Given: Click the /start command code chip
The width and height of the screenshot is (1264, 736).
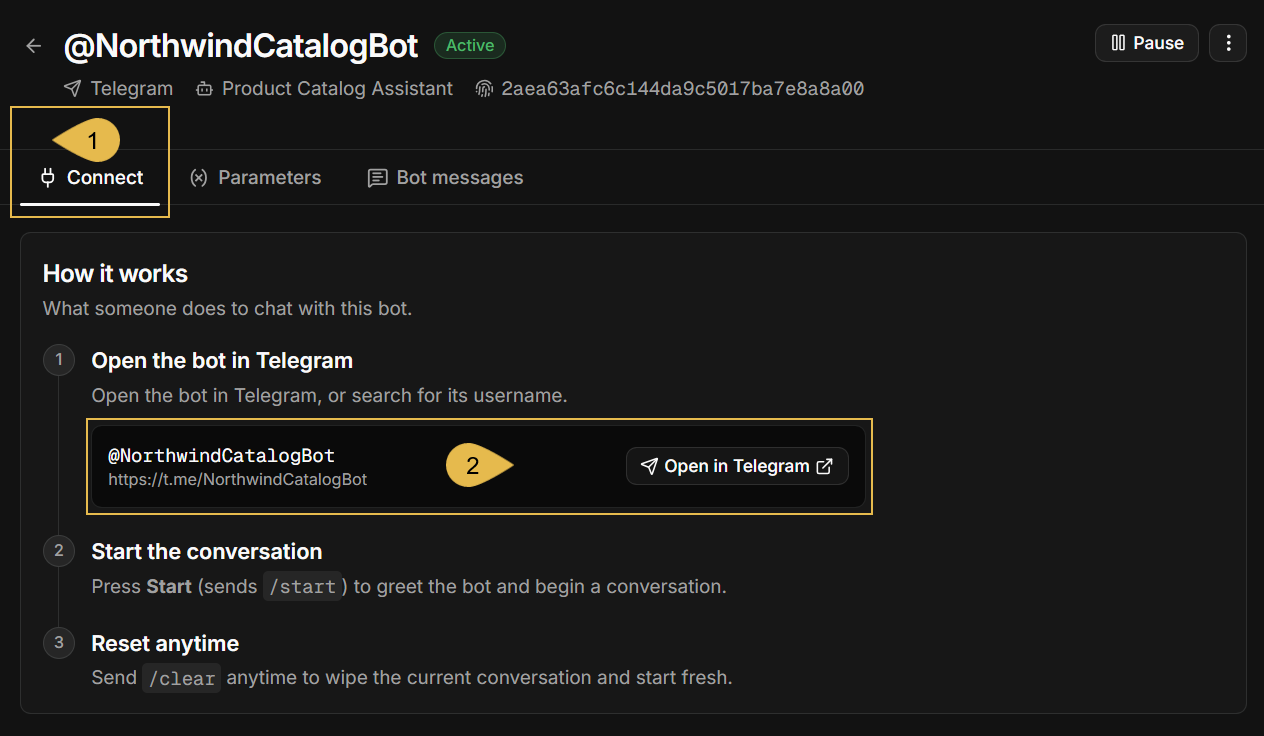Looking at the screenshot, I should point(305,587).
